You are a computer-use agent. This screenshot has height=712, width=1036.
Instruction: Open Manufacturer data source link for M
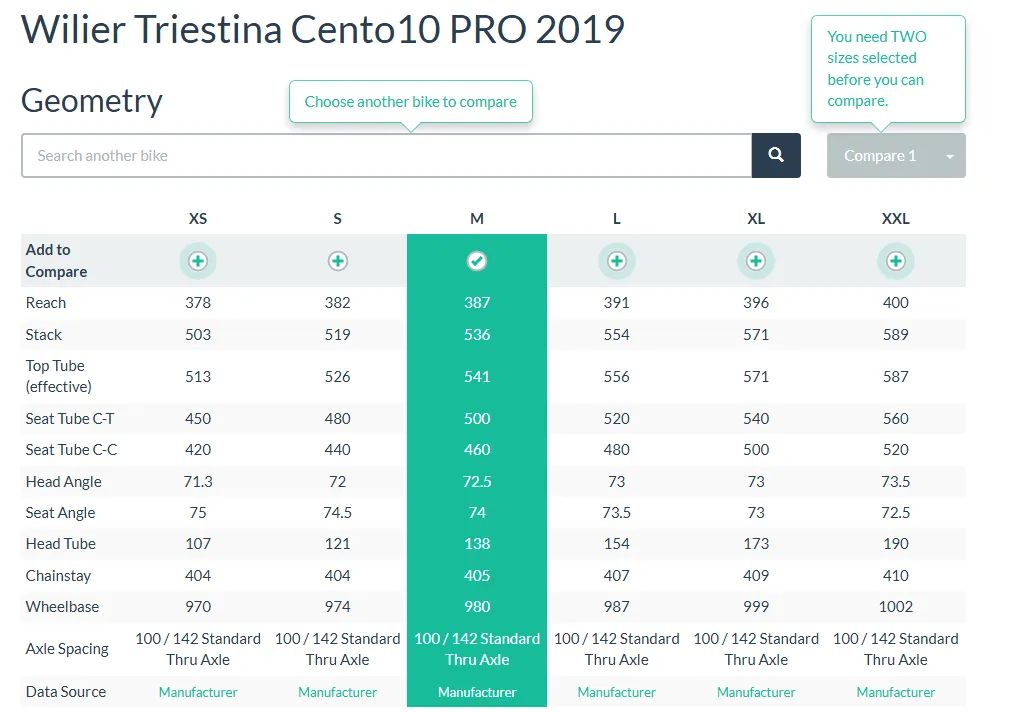click(x=477, y=692)
